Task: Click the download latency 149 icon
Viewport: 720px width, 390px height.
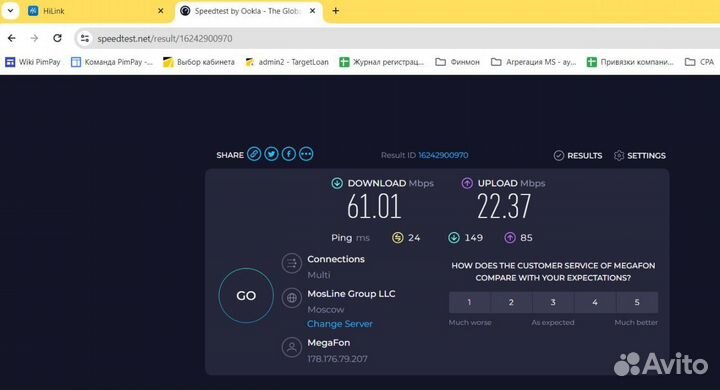Action: coord(454,237)
